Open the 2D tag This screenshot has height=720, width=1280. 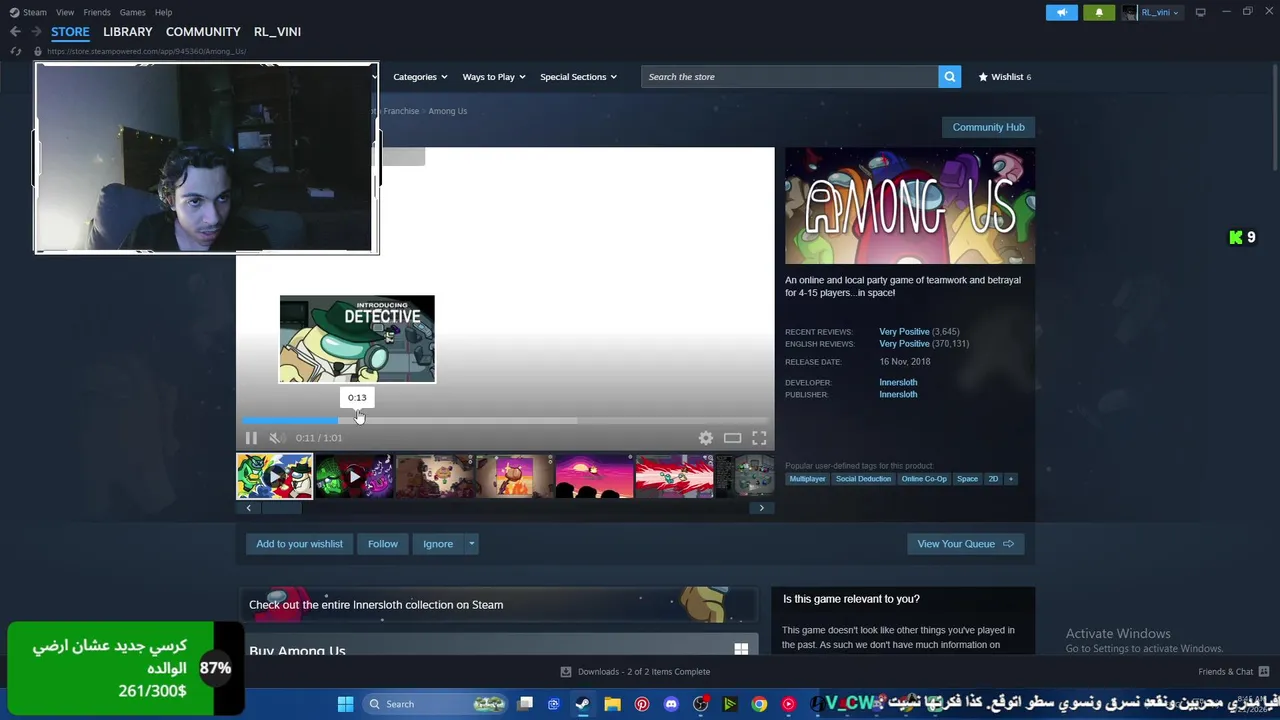coord(993,479)
